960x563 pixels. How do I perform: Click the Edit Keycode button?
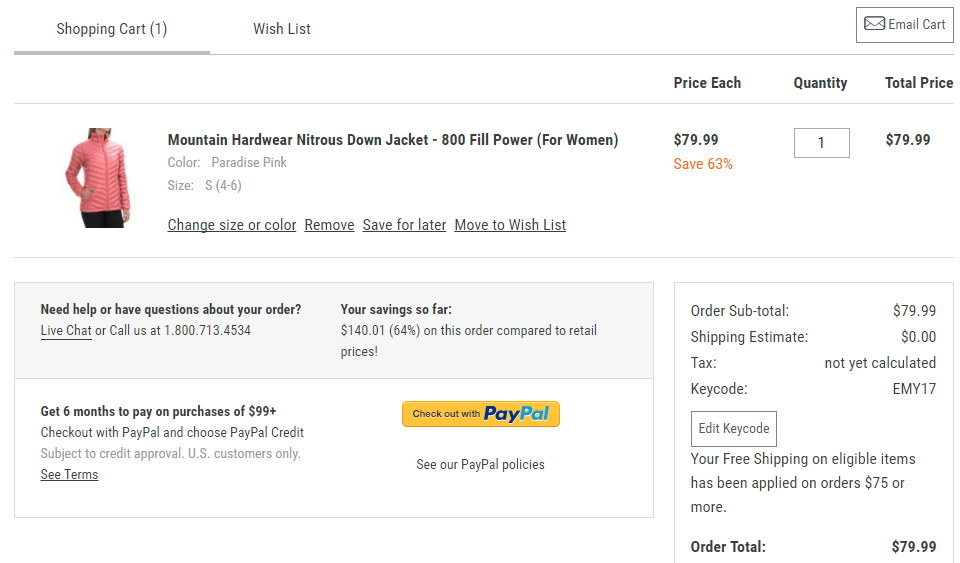[x=733, y=429]
